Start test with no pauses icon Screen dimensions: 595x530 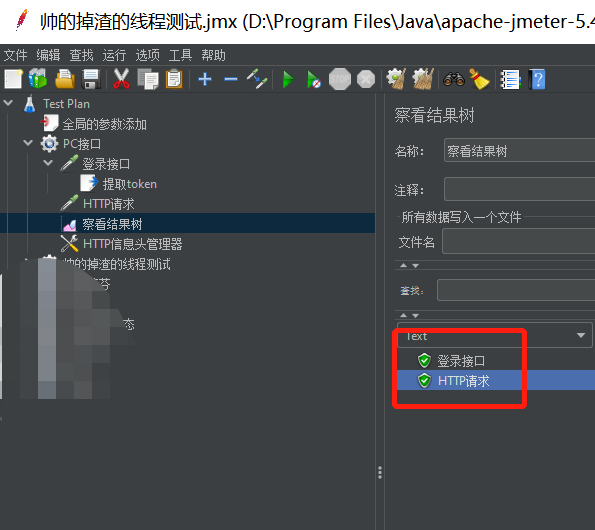(313, 80)
